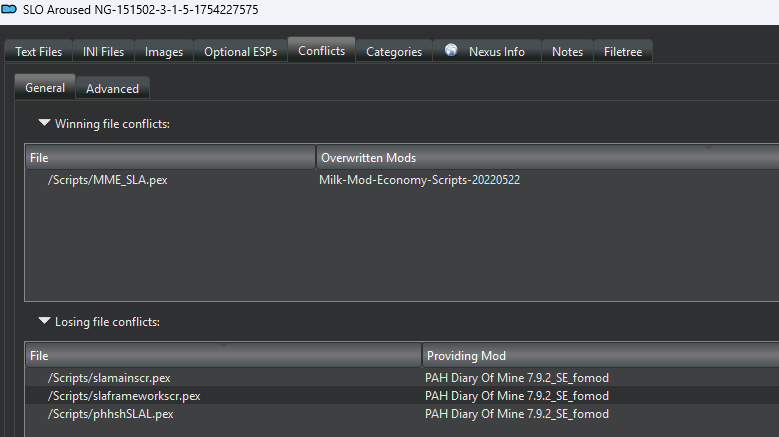This screenshot has width=779, height=437.
Task: Open the Text Files tab
Action: (x=39, y=52)
